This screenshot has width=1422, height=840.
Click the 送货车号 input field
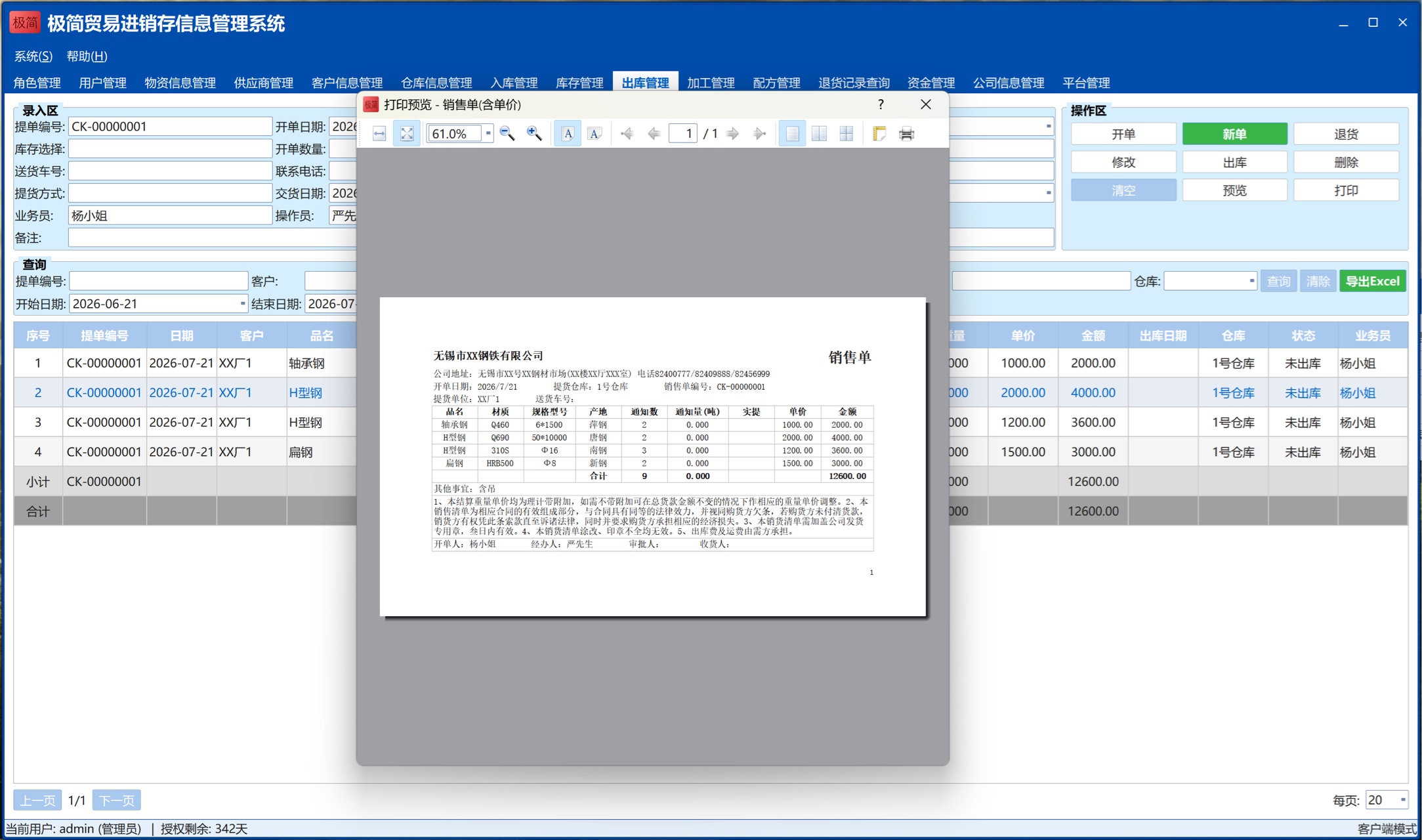point(170,171)
